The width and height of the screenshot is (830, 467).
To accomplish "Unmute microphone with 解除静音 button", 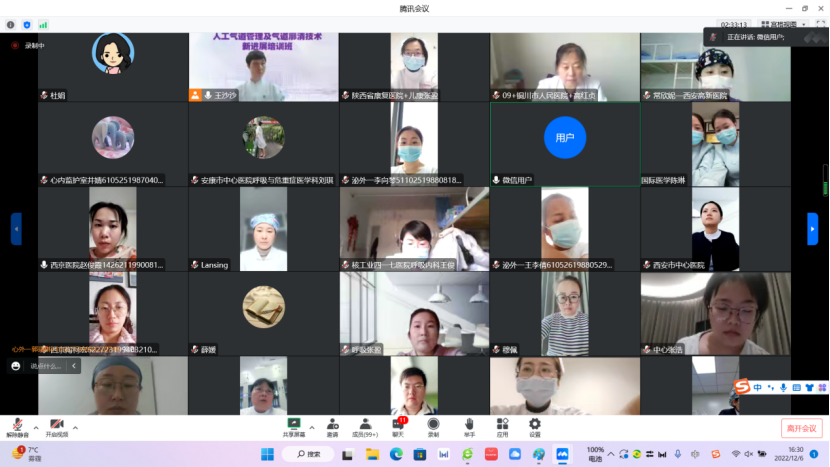I will pyautogui.click(x=17, y=427).
